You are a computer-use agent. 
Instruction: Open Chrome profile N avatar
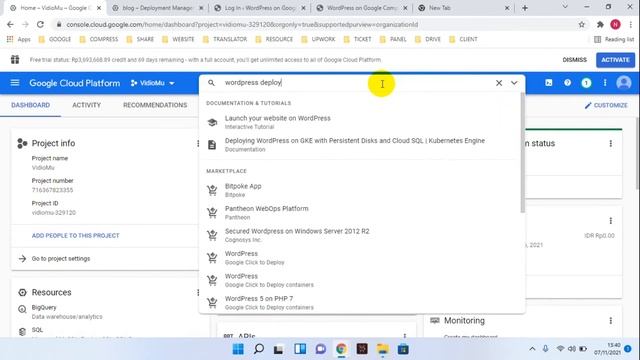point(616,24)
